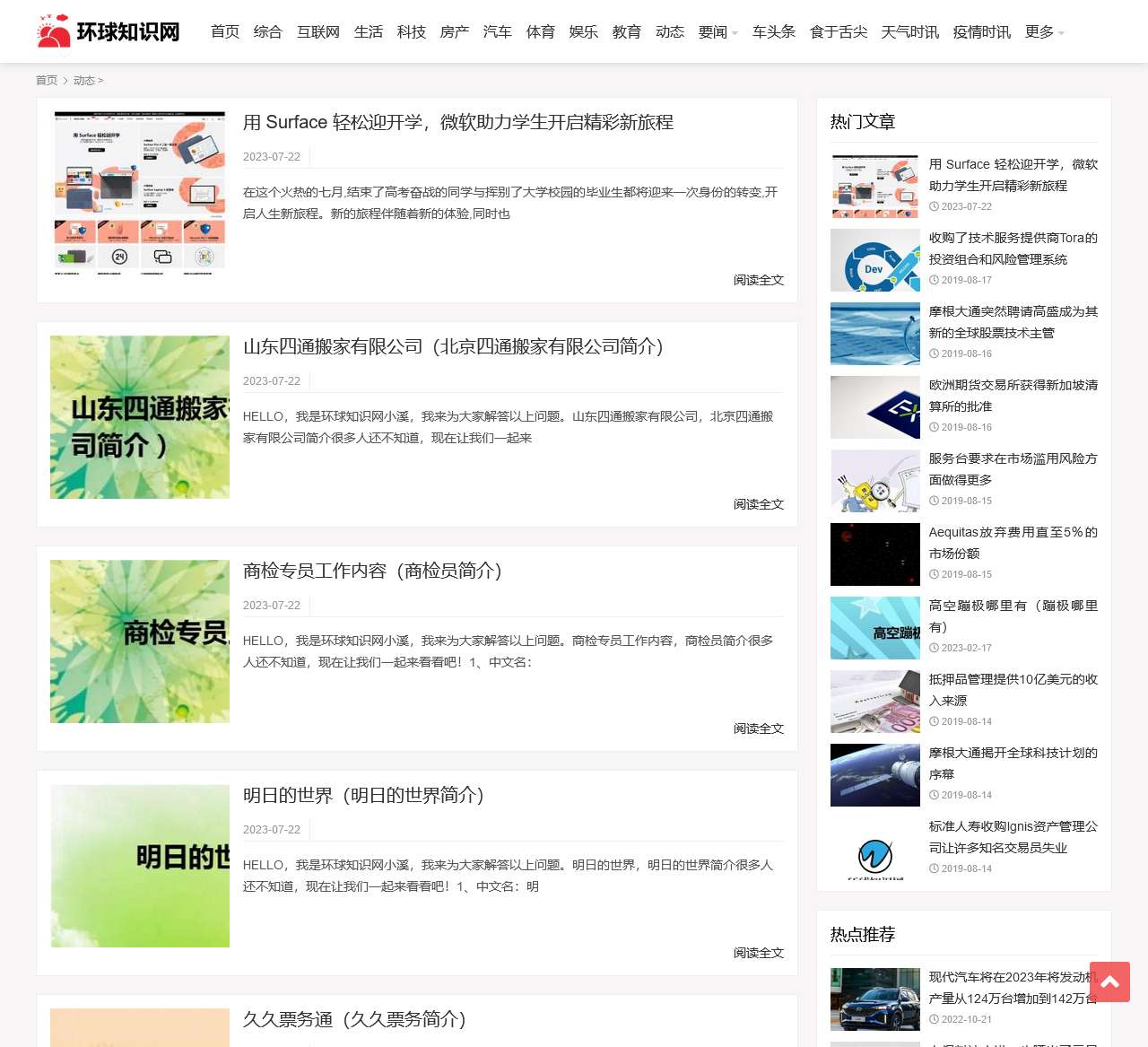Open the 疫情时讯 nav item
The width and height of the screenshot is (1148, 1047).
tap(982, 31)
